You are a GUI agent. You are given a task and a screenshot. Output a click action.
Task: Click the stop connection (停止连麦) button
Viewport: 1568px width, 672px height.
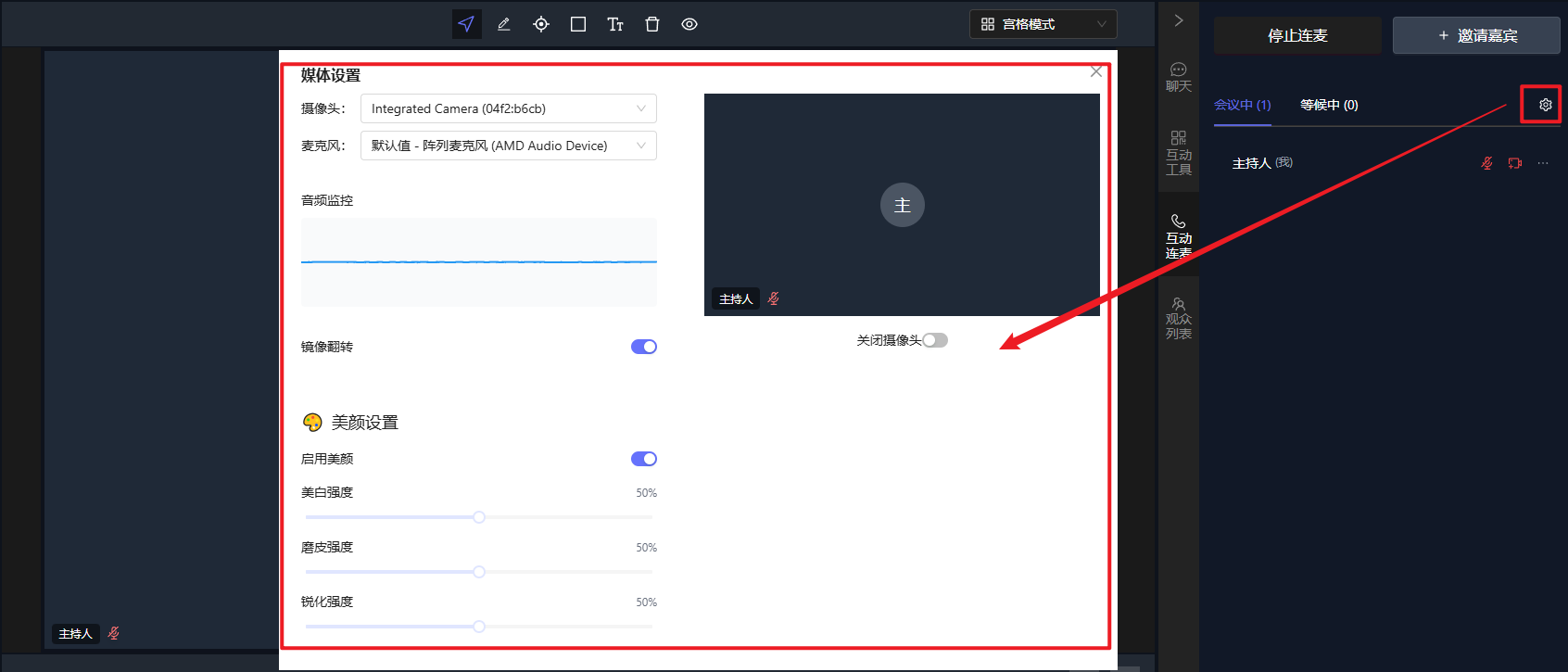click(1297, 35)
